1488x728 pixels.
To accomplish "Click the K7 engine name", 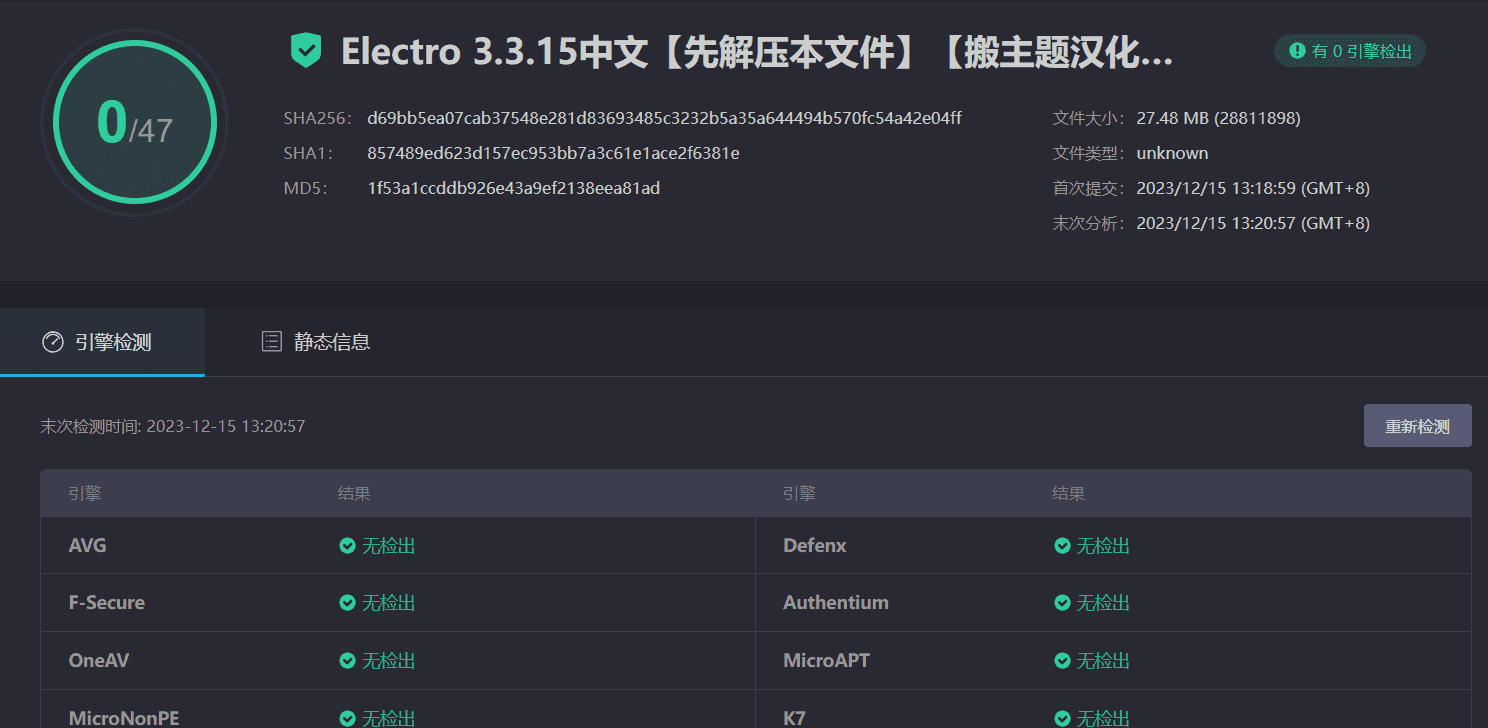I will tap(794, 718).
